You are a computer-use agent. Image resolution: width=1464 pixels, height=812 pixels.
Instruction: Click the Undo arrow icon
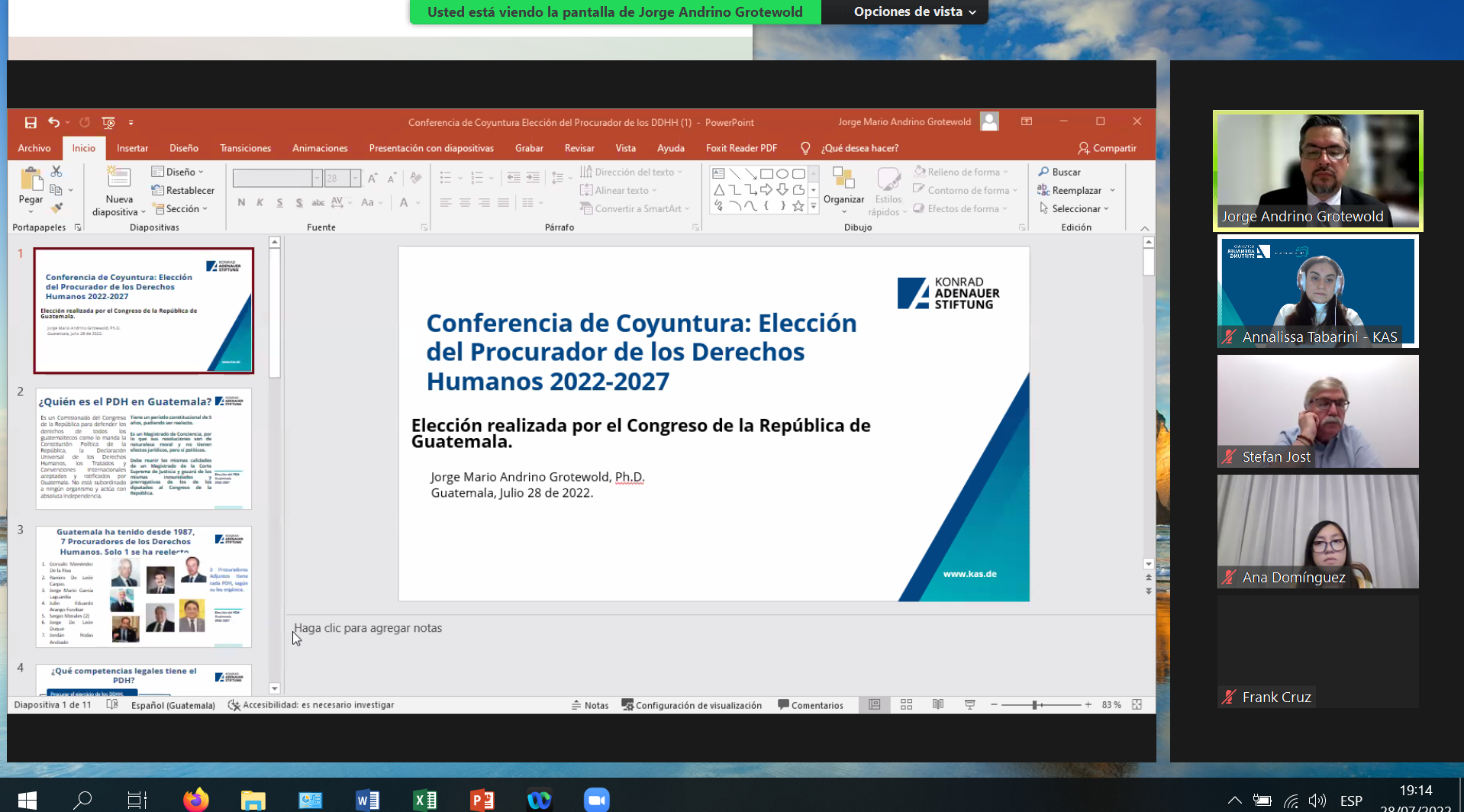coord(53,122)
